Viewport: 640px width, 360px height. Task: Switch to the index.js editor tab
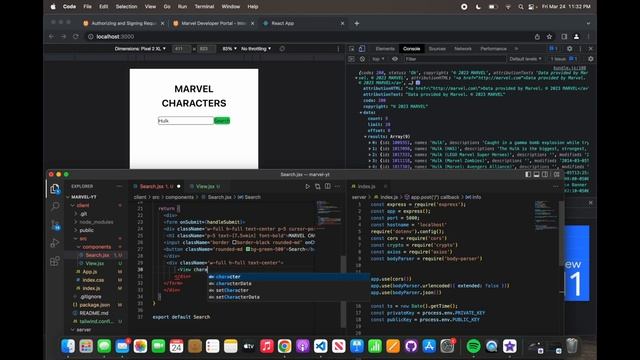click(366, 187)
